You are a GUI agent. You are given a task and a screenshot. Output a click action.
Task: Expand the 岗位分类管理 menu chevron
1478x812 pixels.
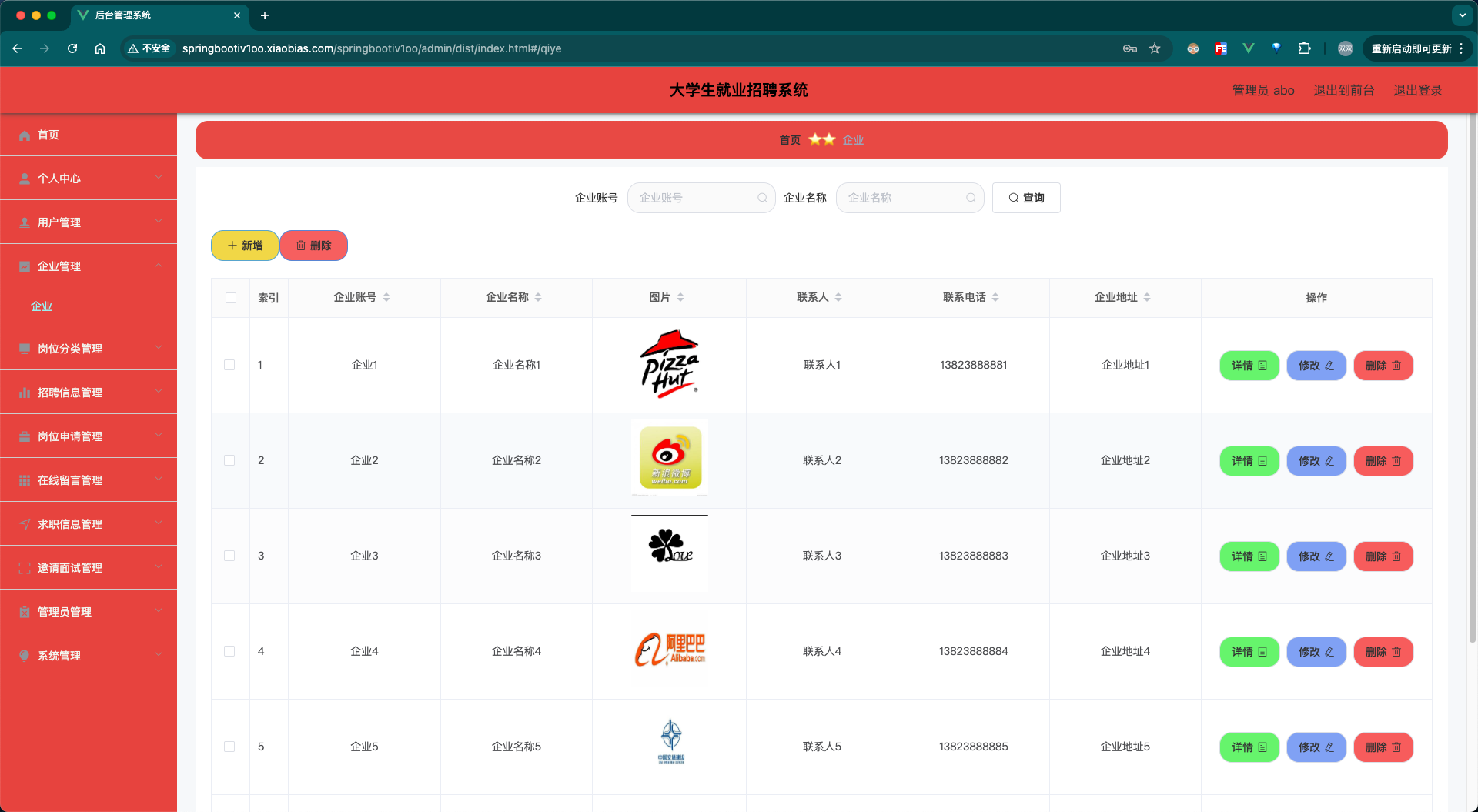(159, 348)
